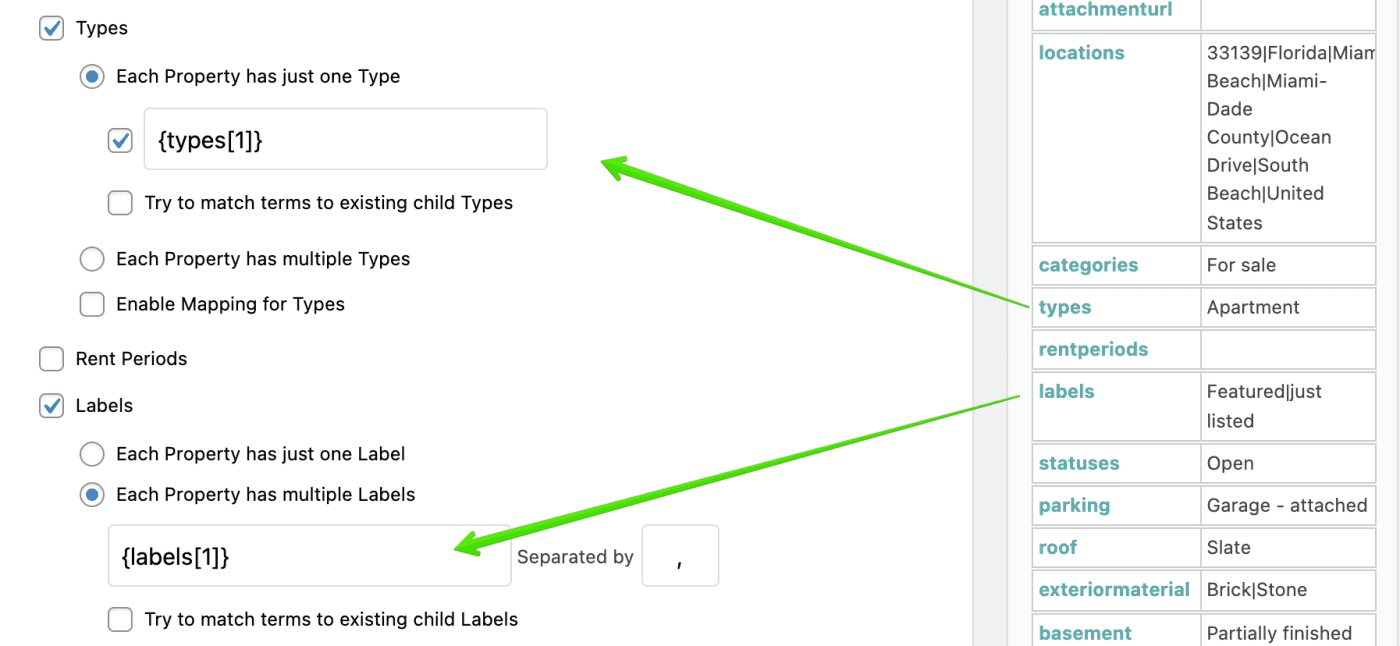Enable Mapping for Types checkbox
Image resolution: width=1400 pixels, height=646 pixels.
click(92, 304)
